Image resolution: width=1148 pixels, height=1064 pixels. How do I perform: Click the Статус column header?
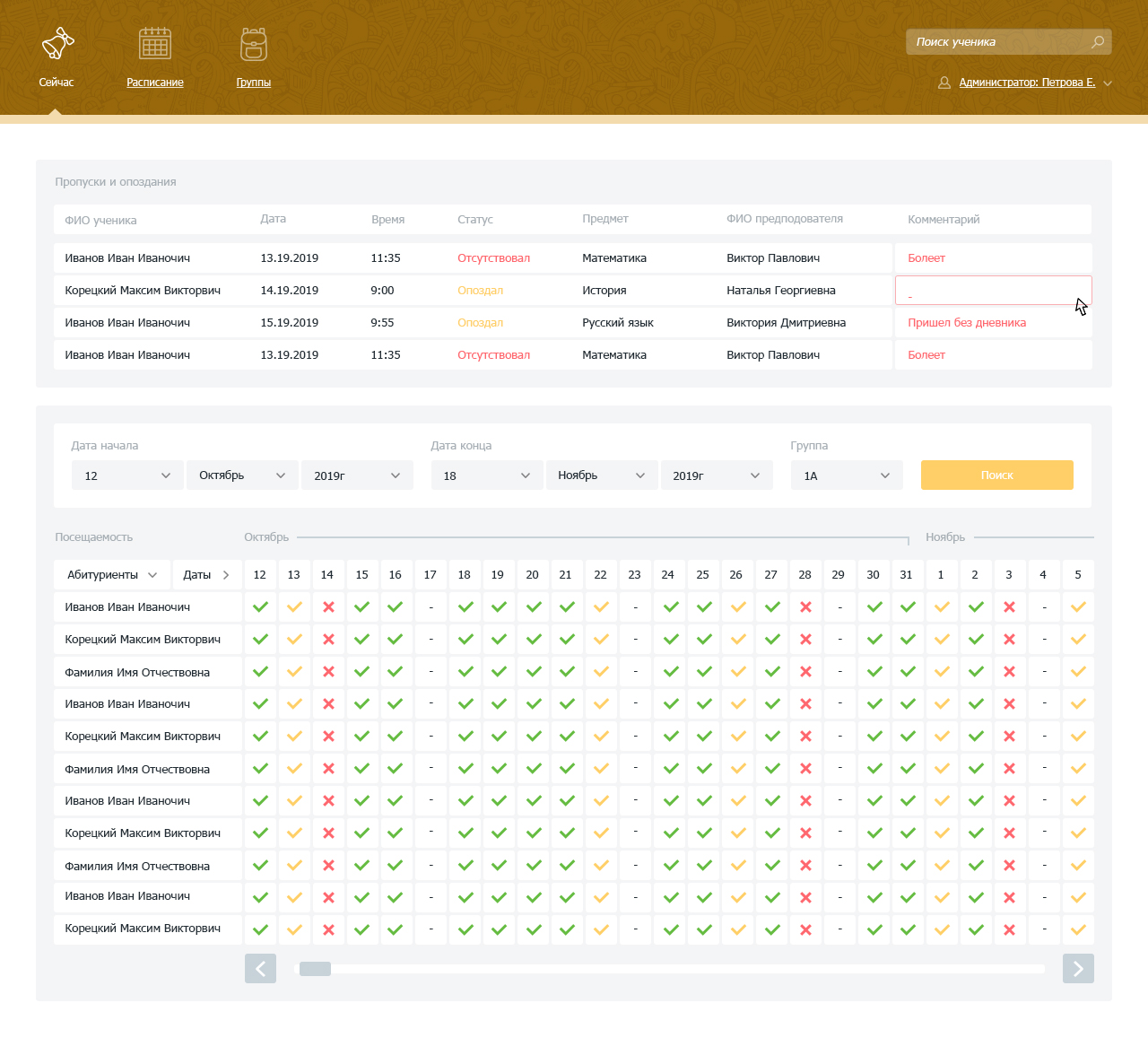click(x=475, y=220)
